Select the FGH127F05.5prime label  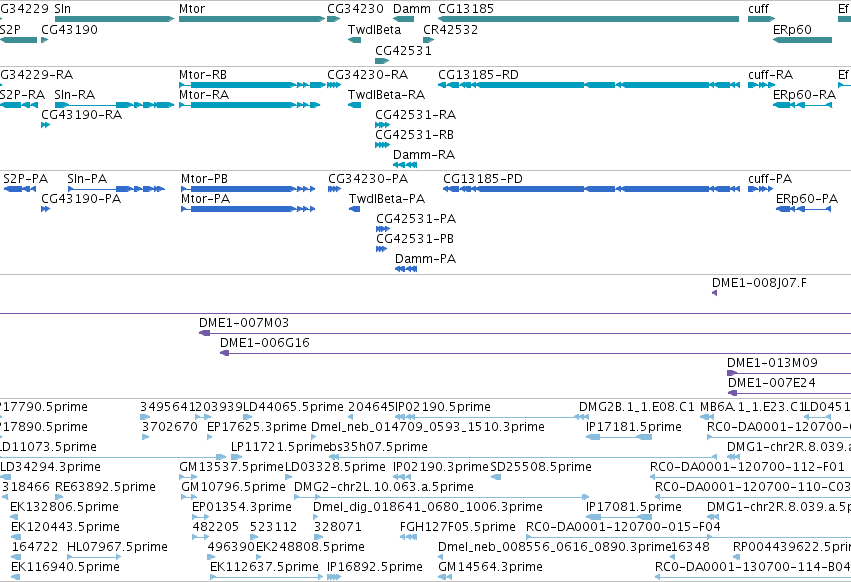(x=458, y=527)
